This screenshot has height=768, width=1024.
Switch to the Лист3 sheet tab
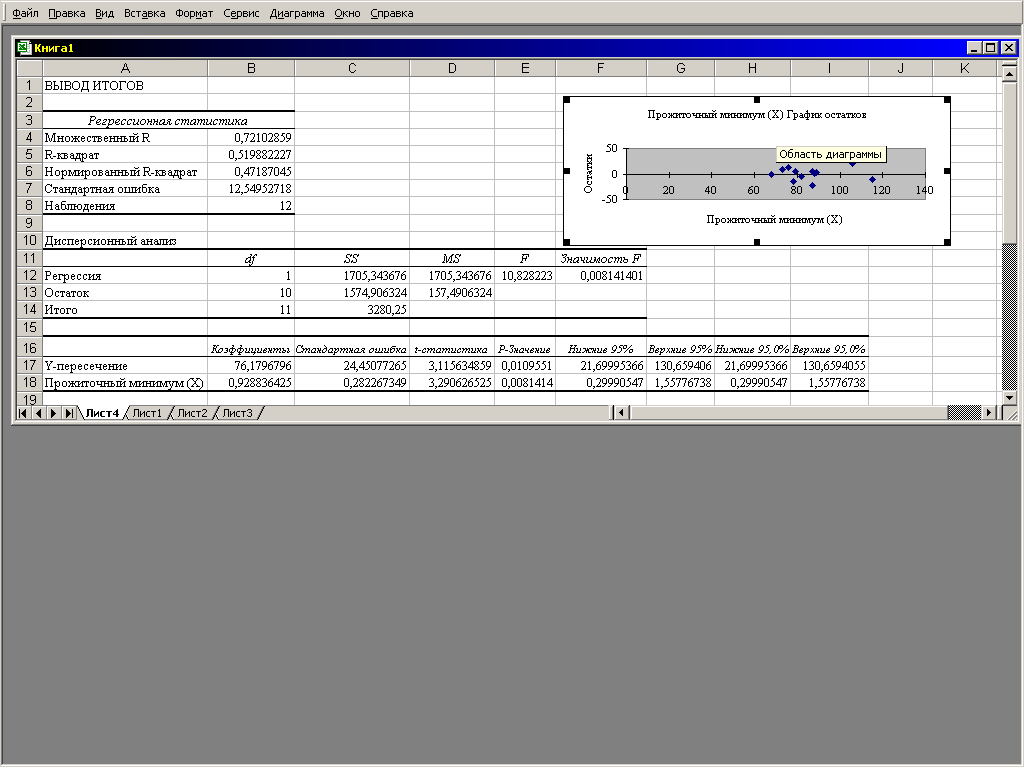[x=237, y=413]
